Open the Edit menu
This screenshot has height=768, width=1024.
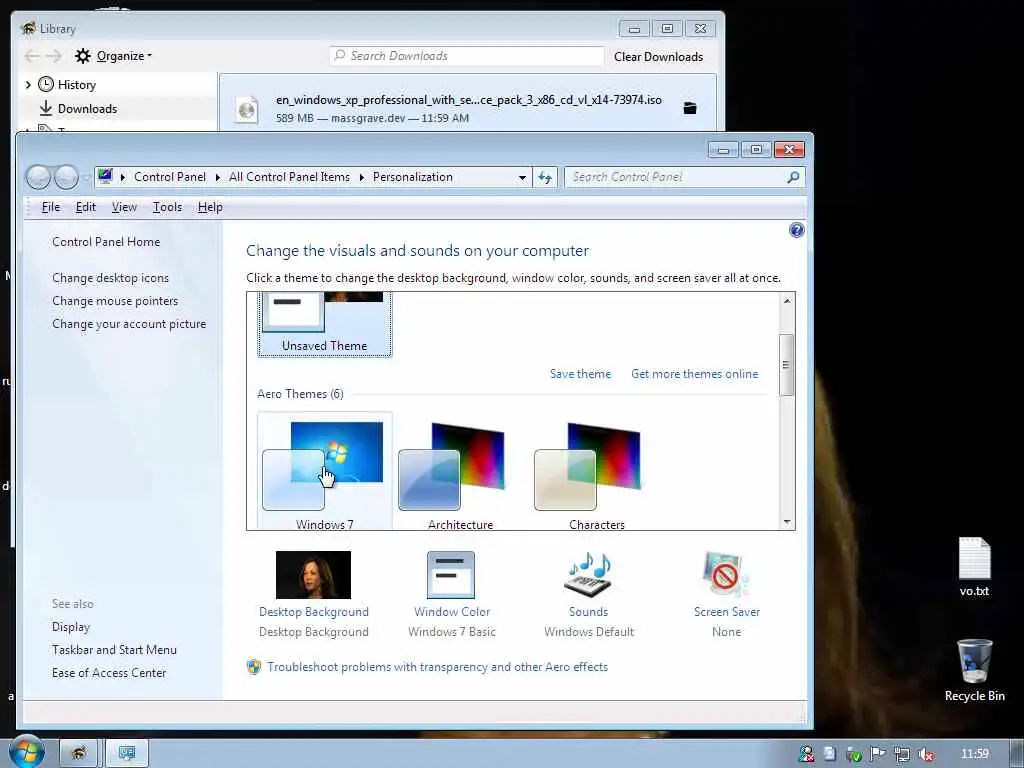(86, 207)
